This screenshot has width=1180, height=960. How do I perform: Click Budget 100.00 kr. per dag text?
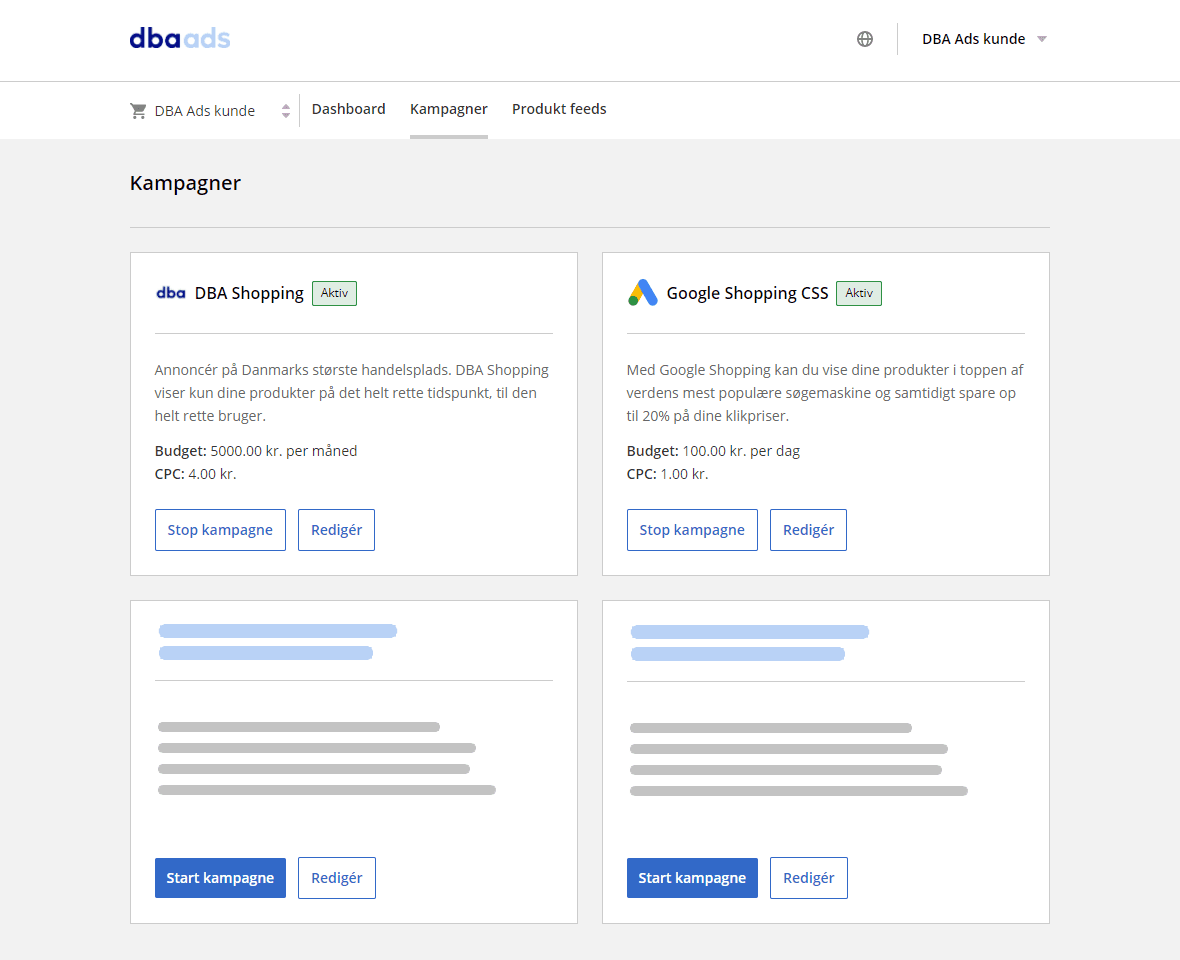tap(713, 451)
